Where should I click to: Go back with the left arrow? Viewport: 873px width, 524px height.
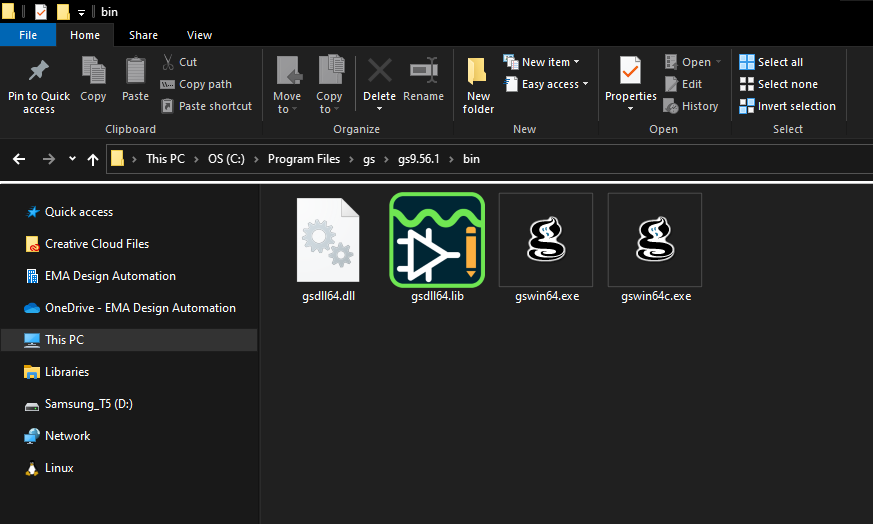pos(19,159)
